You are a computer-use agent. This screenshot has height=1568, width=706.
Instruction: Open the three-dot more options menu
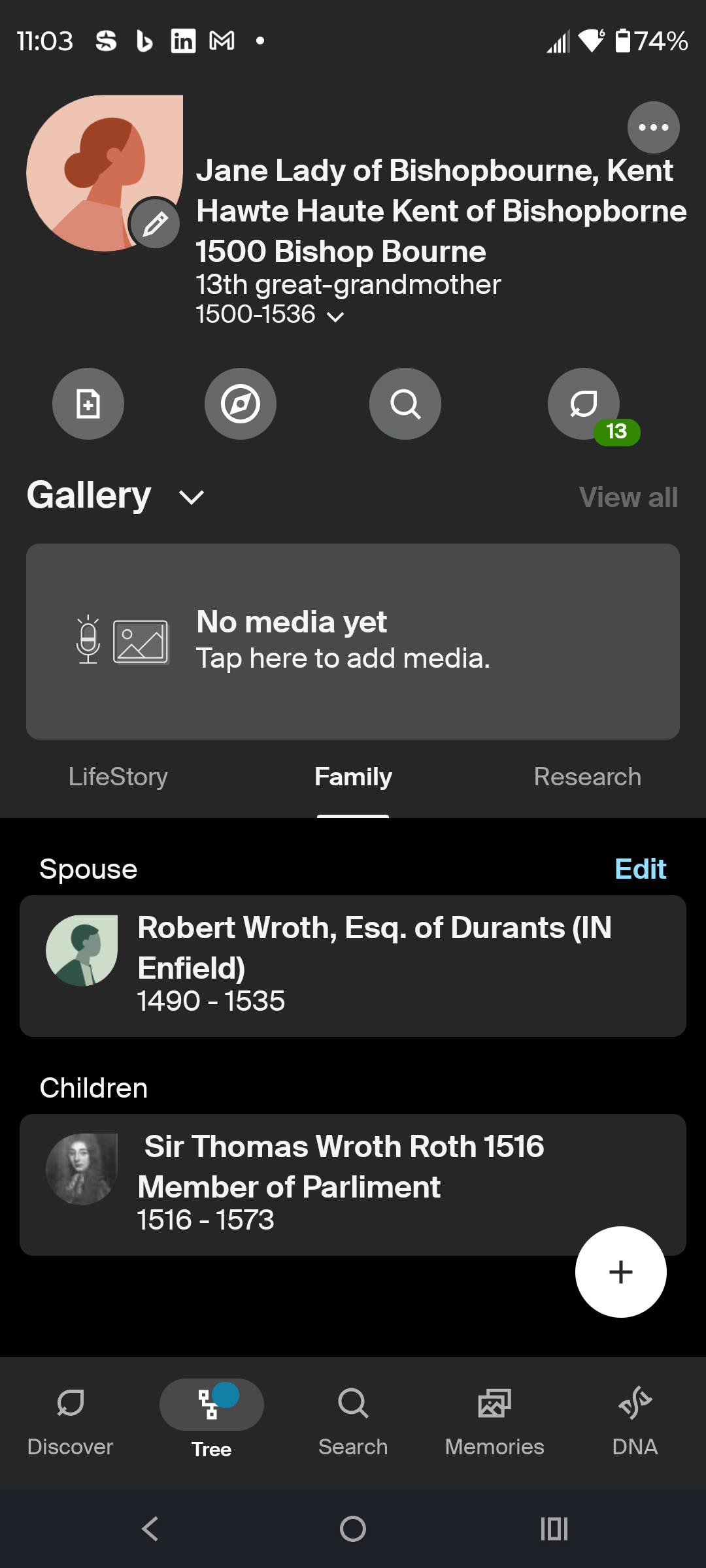pos(653,127)
